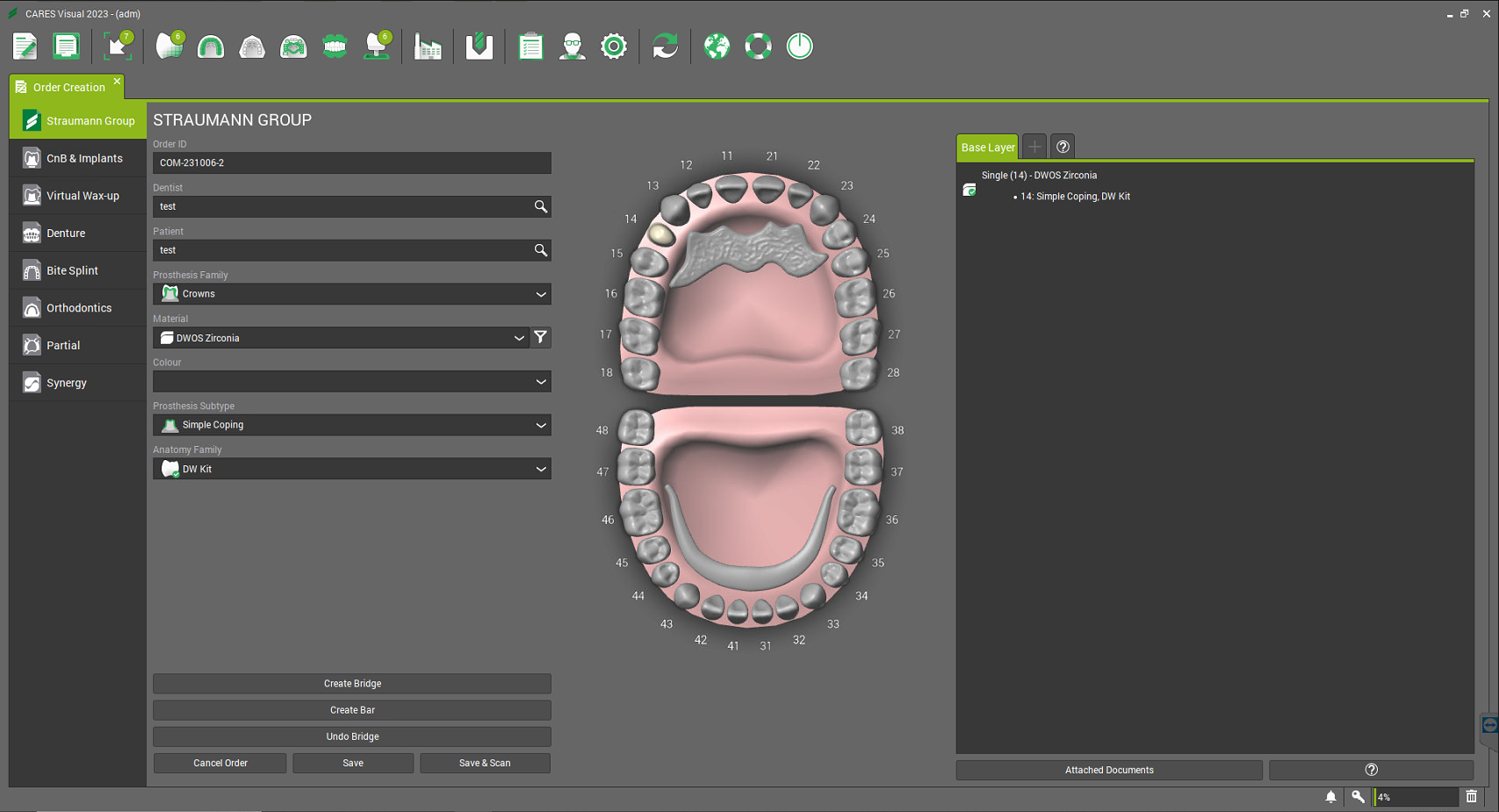Image resolution: width=1499 pixels, height=812 pixels.
Task: Click the globe icon in toolbar
Action: [x=717, y=47]
